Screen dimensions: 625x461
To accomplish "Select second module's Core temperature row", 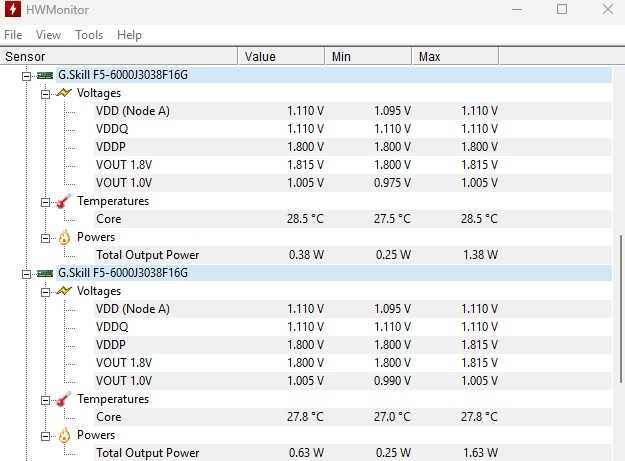I will [x=352, y=417].
